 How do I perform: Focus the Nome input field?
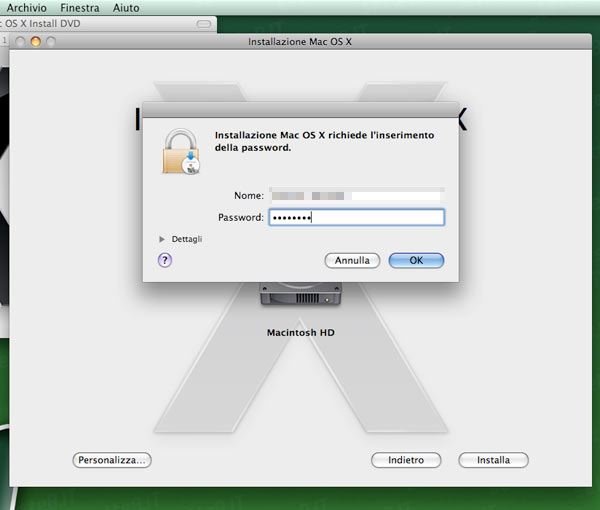357,196
